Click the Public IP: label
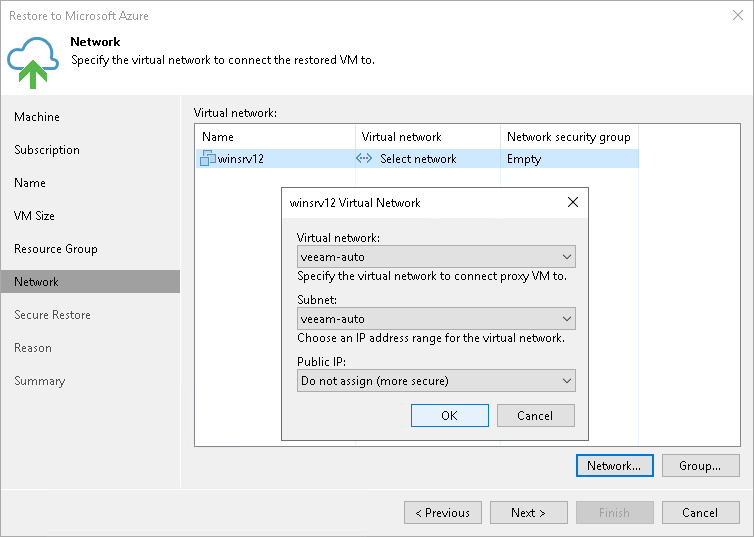The width and height of the screenshot is (754, 537). pyautogui.click(x=322, y=362)
